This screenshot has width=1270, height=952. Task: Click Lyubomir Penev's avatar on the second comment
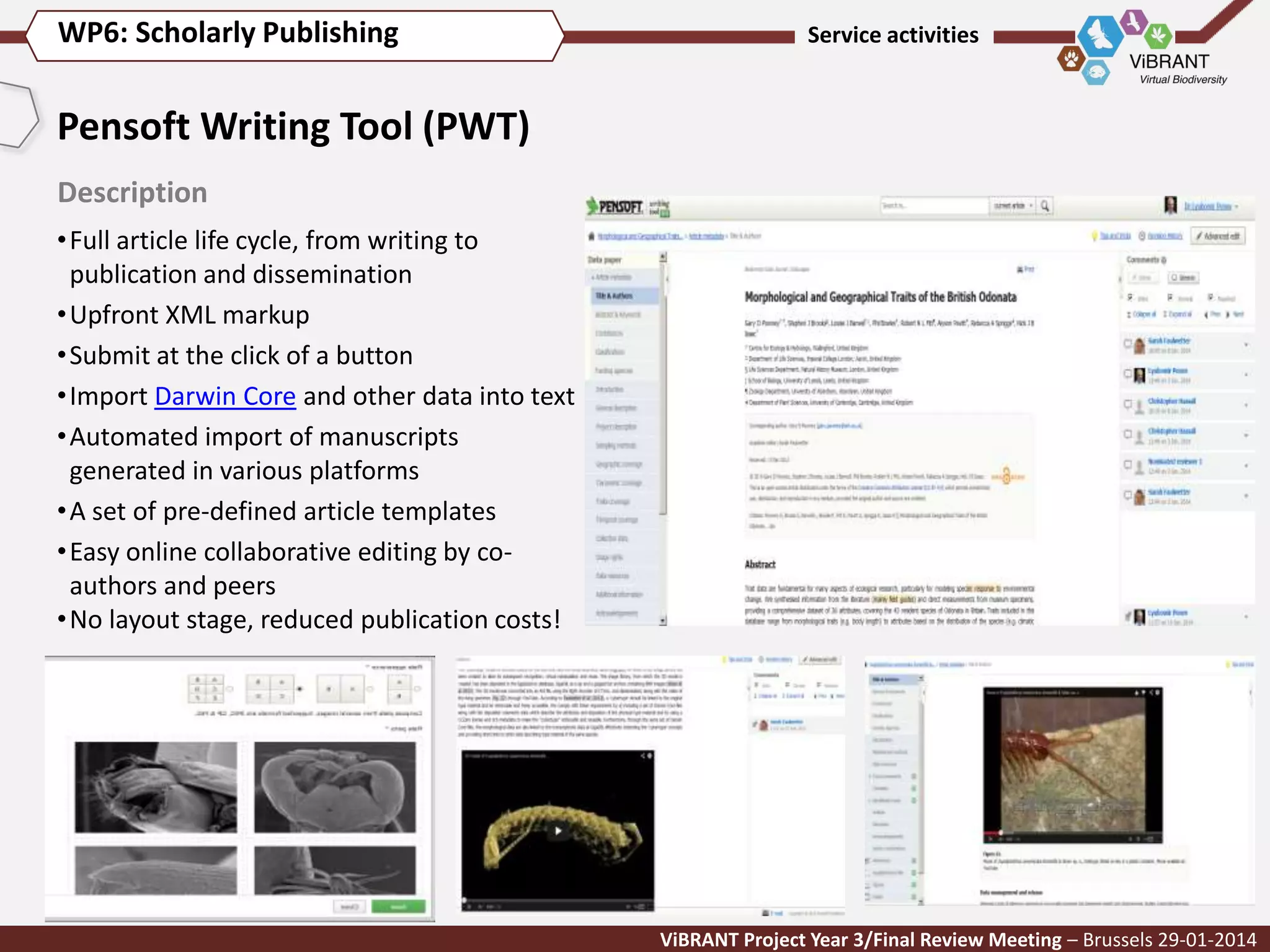pyautogui.click(x=1139, y=375)
